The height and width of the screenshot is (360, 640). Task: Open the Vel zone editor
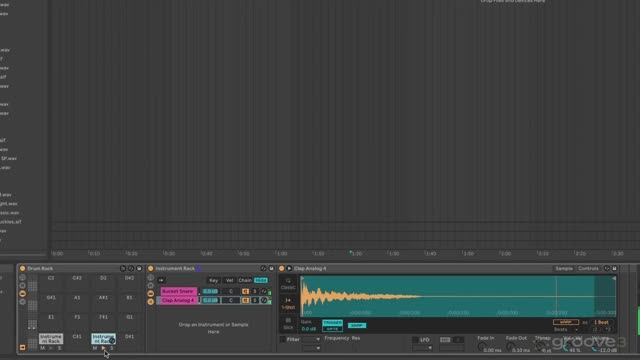tap(229, 280)
